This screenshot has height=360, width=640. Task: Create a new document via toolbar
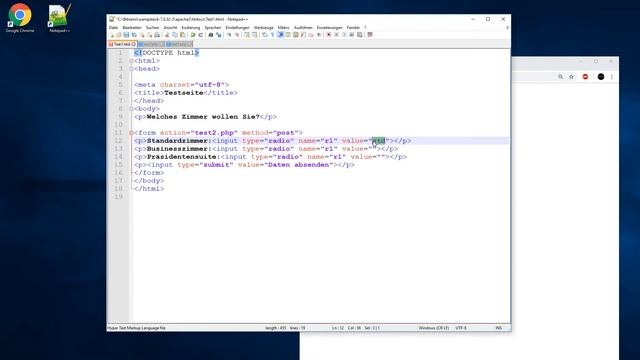[111, 35]
